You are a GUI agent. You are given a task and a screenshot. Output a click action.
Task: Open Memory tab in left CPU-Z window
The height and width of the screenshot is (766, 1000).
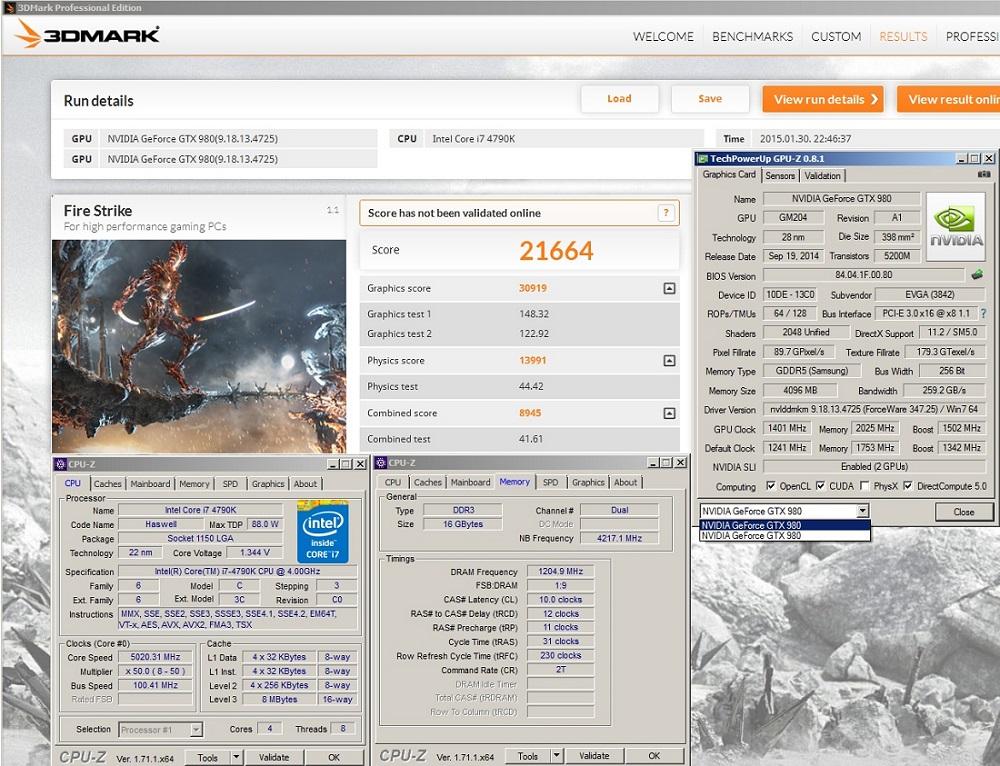click(x=195, y=484)
